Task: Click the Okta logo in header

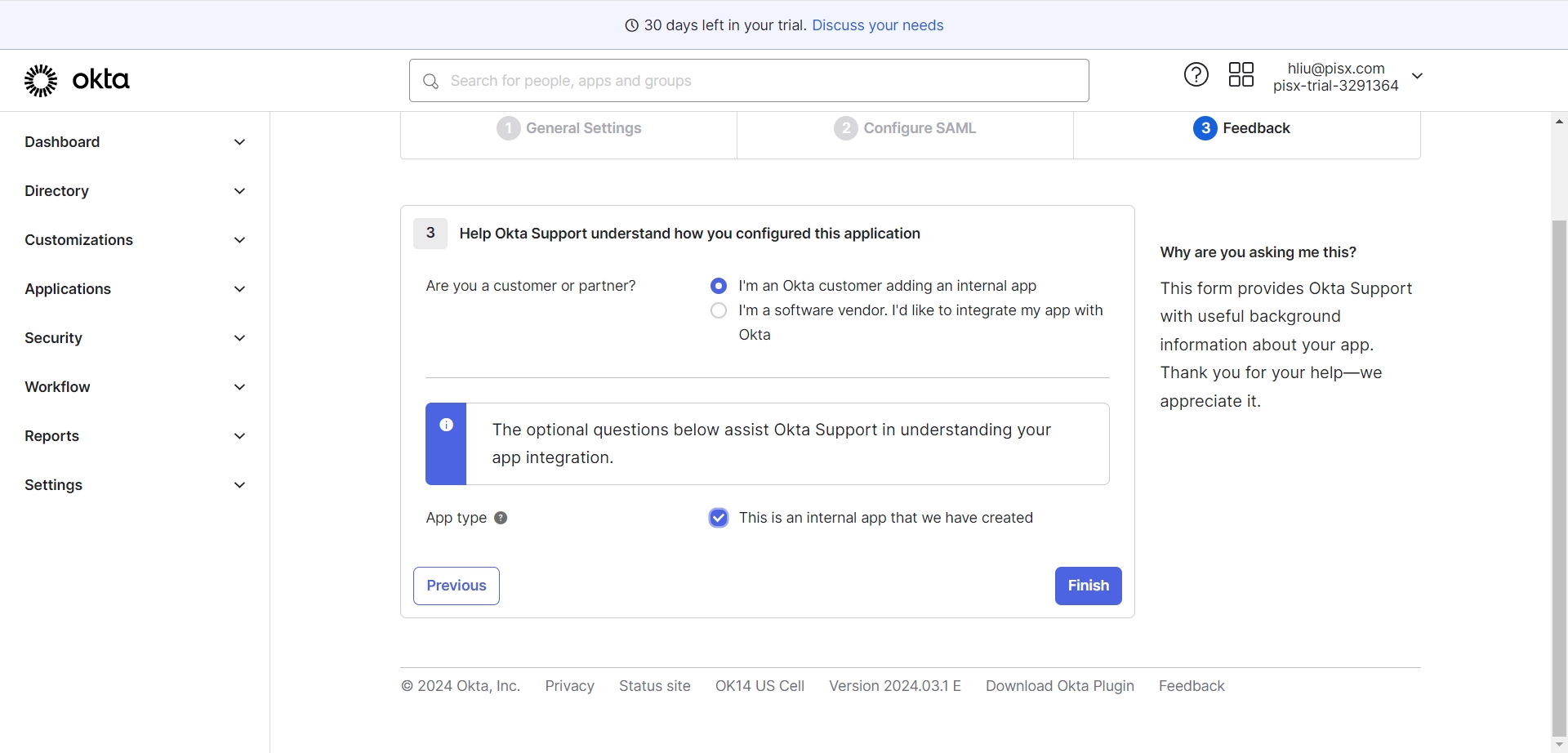Action: point(77,80)
